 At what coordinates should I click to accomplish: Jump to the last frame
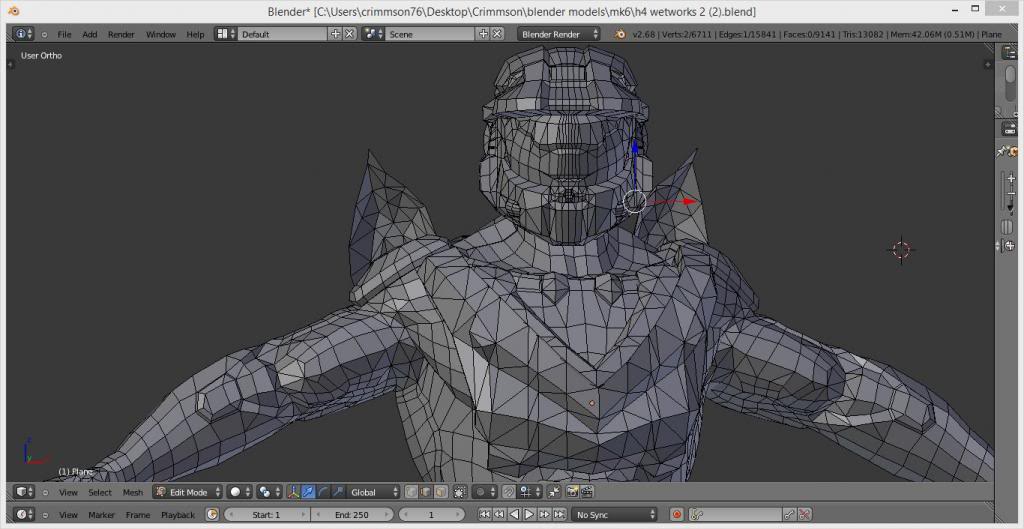[x=559, y=515]
